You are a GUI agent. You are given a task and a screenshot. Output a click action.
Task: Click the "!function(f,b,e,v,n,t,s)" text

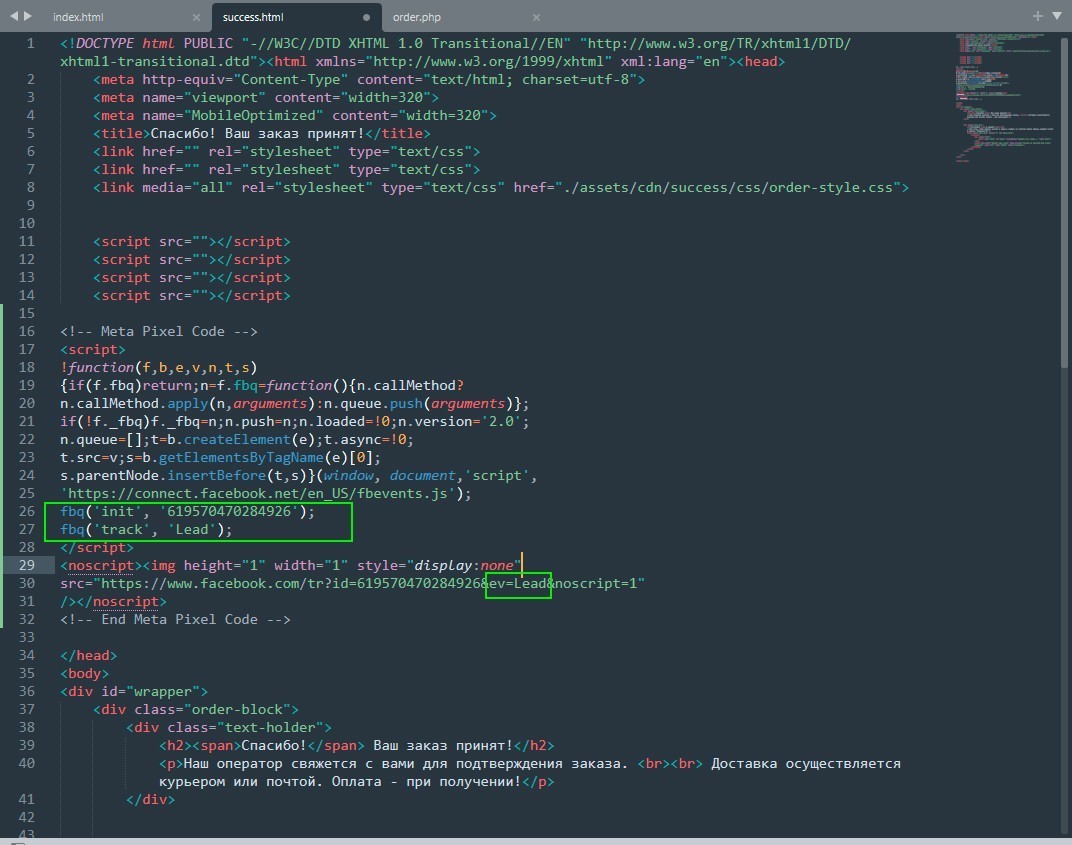click(159, 367)
